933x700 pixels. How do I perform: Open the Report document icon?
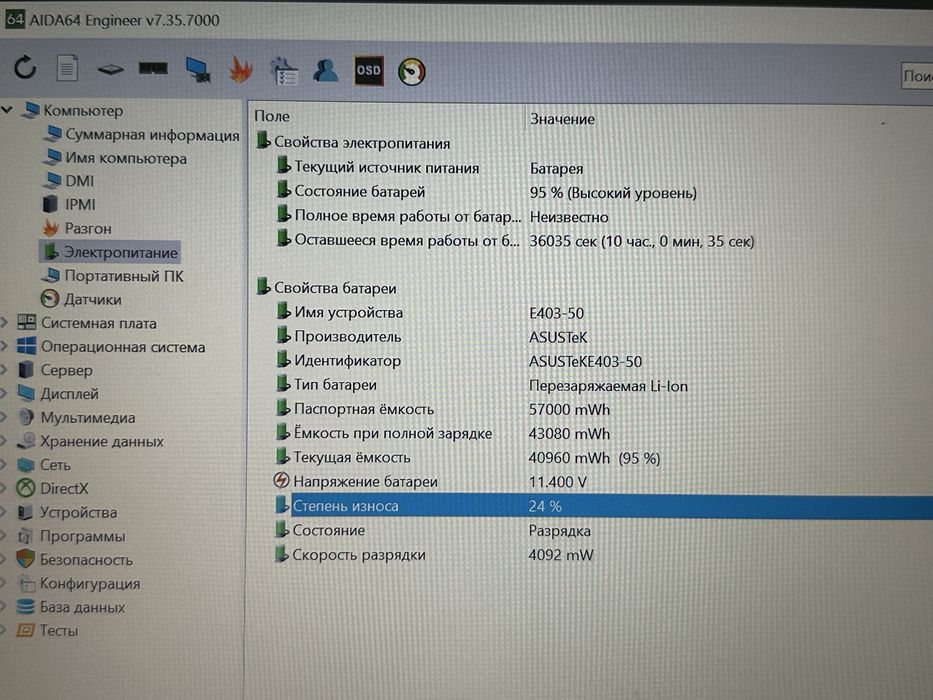point(67,68)
